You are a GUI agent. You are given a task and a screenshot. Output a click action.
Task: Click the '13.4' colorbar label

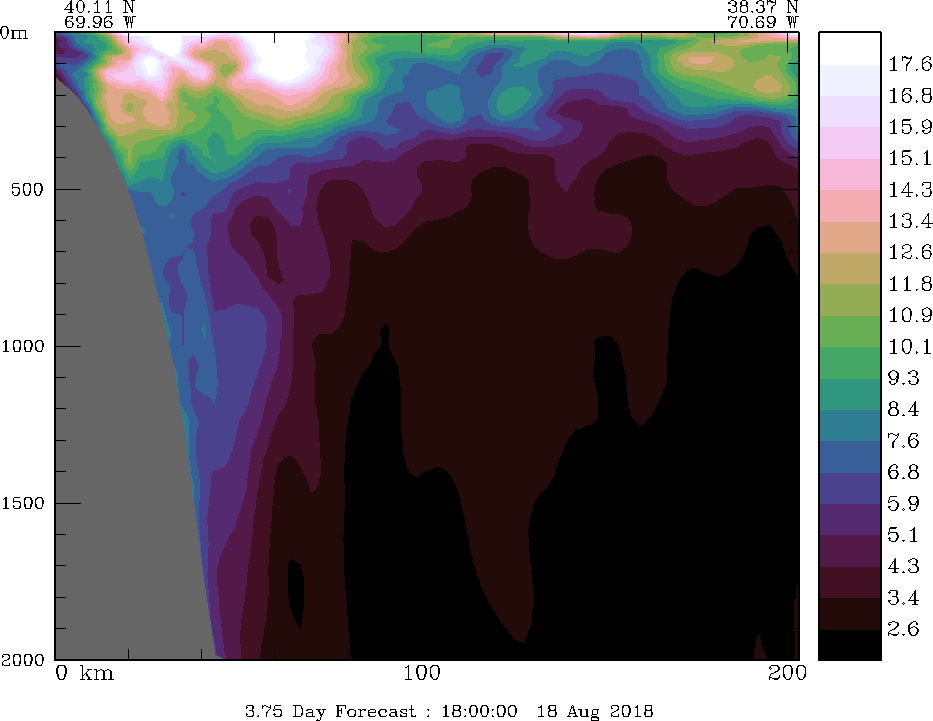coord(910,221)
